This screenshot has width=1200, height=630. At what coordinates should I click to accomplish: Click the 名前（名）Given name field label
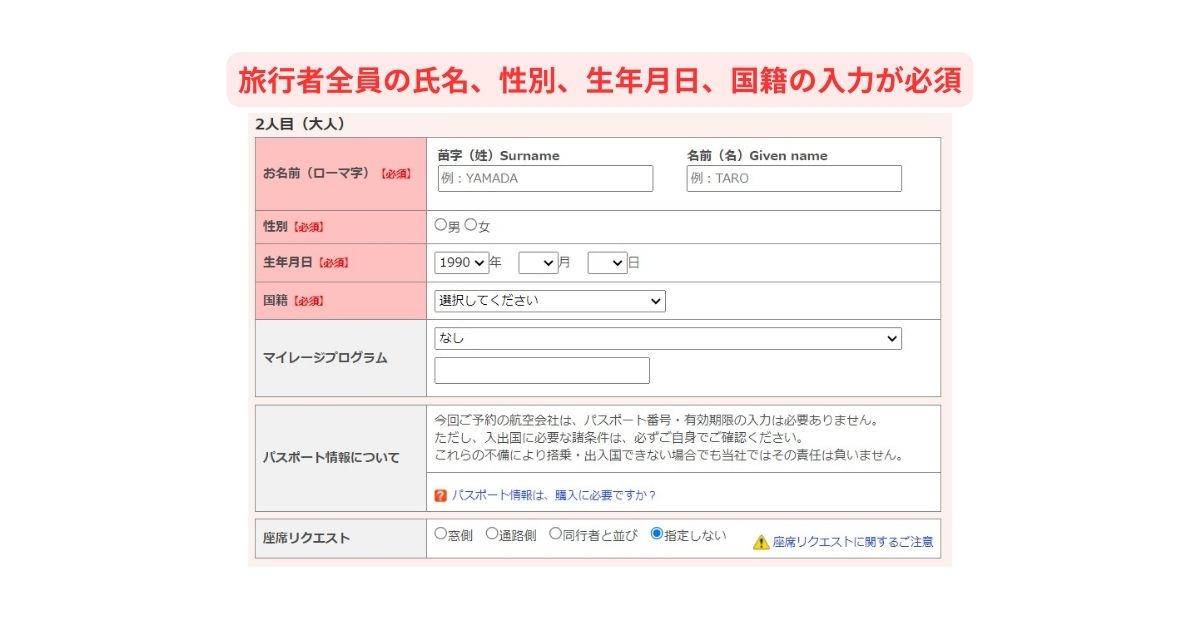757,156
